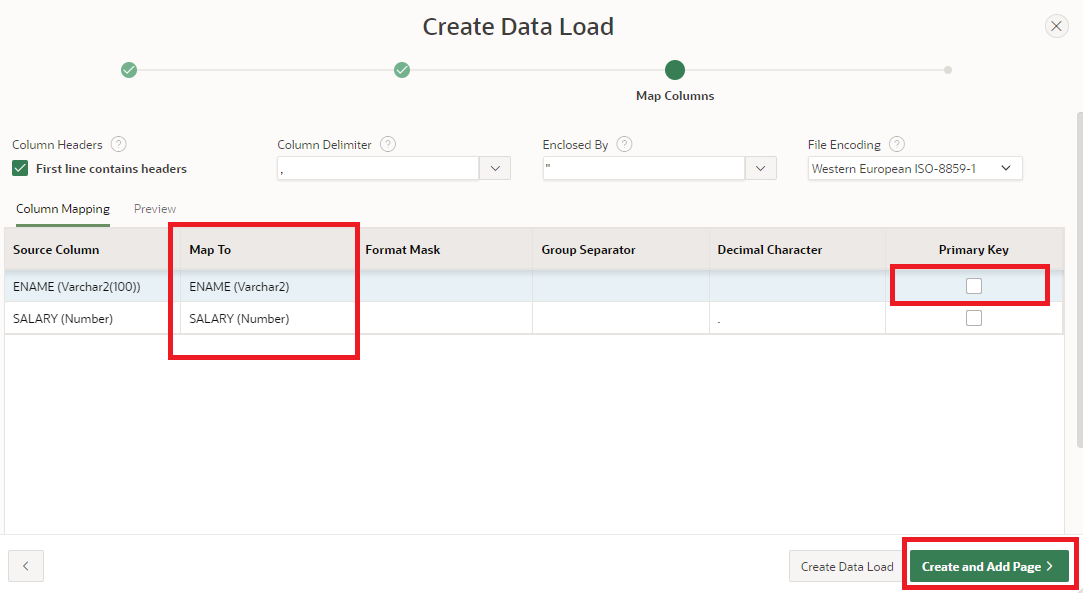Open the Enclosed By dropdown list

click(x=761, y=168)
